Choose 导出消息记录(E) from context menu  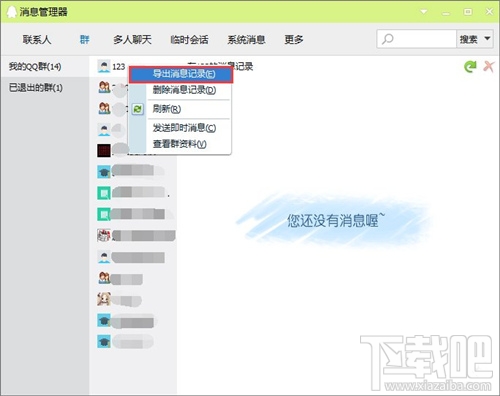point(181,74)
